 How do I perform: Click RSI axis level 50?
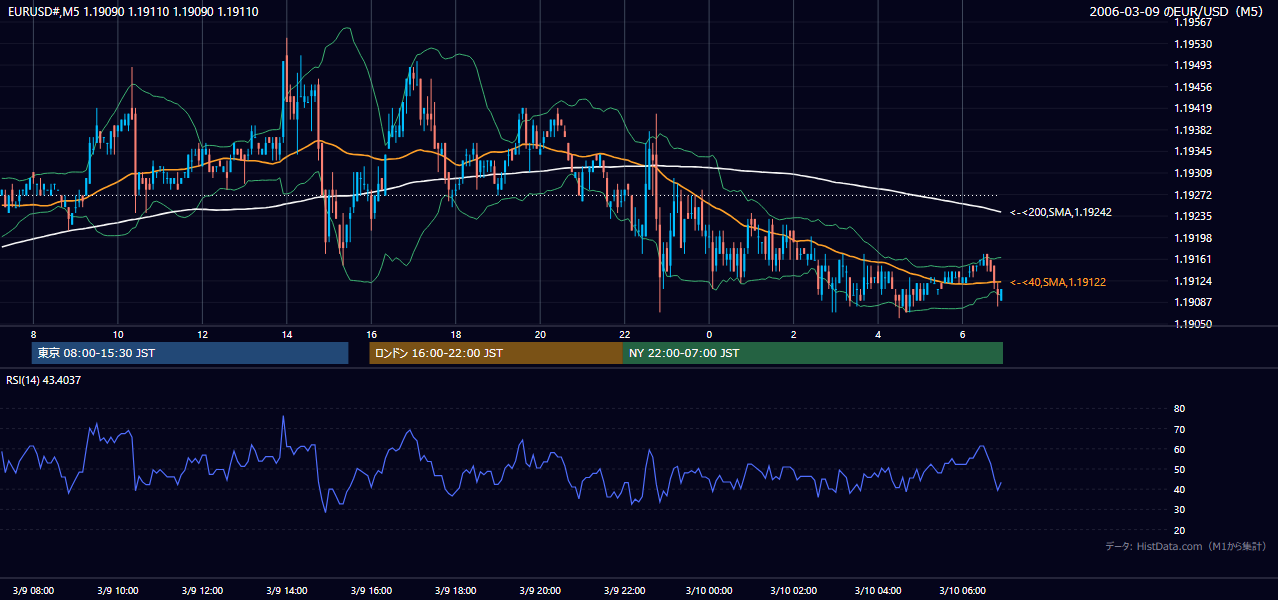(1179, 469)
